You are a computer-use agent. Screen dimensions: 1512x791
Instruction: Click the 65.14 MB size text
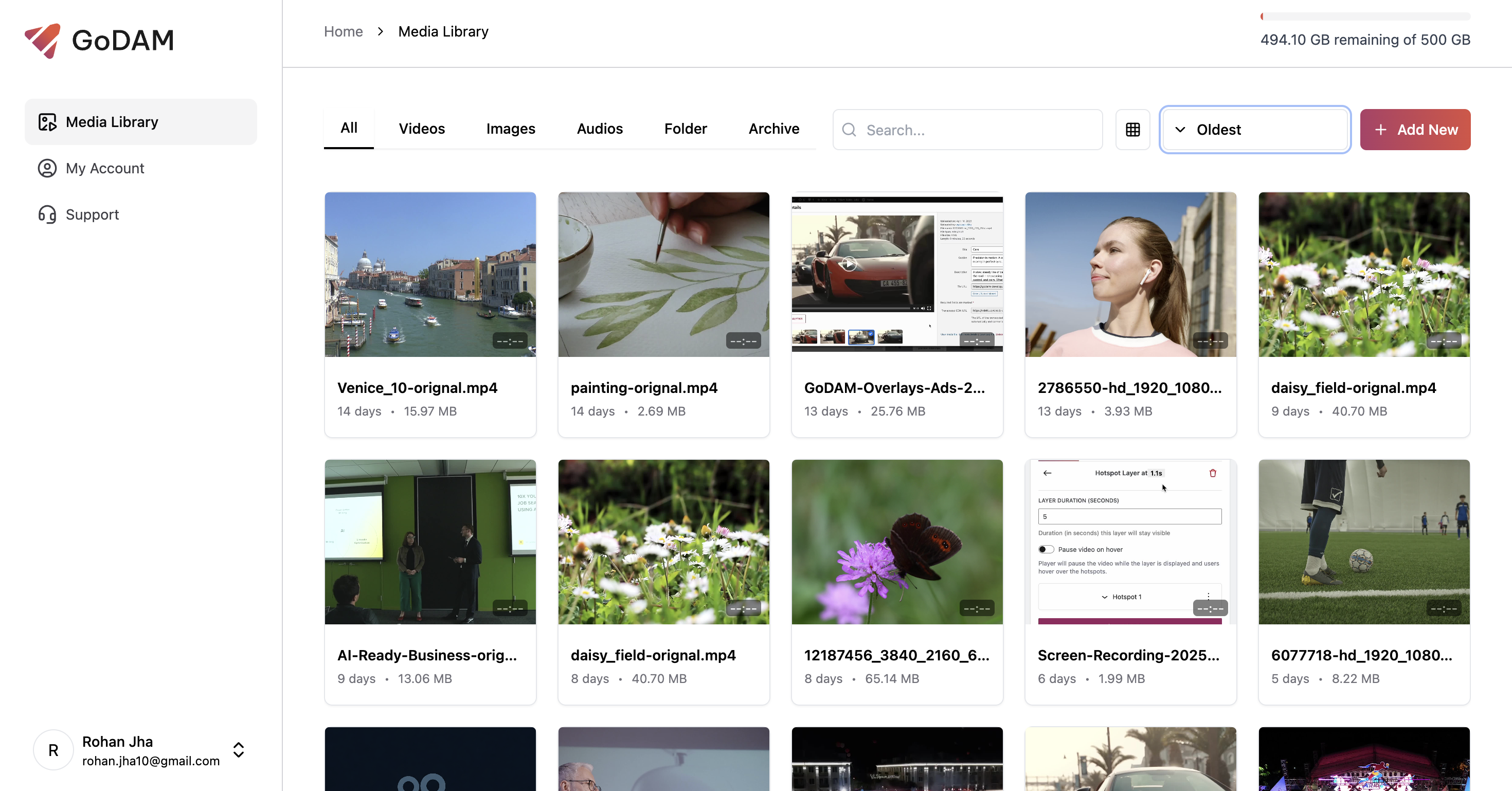(892, 679)
